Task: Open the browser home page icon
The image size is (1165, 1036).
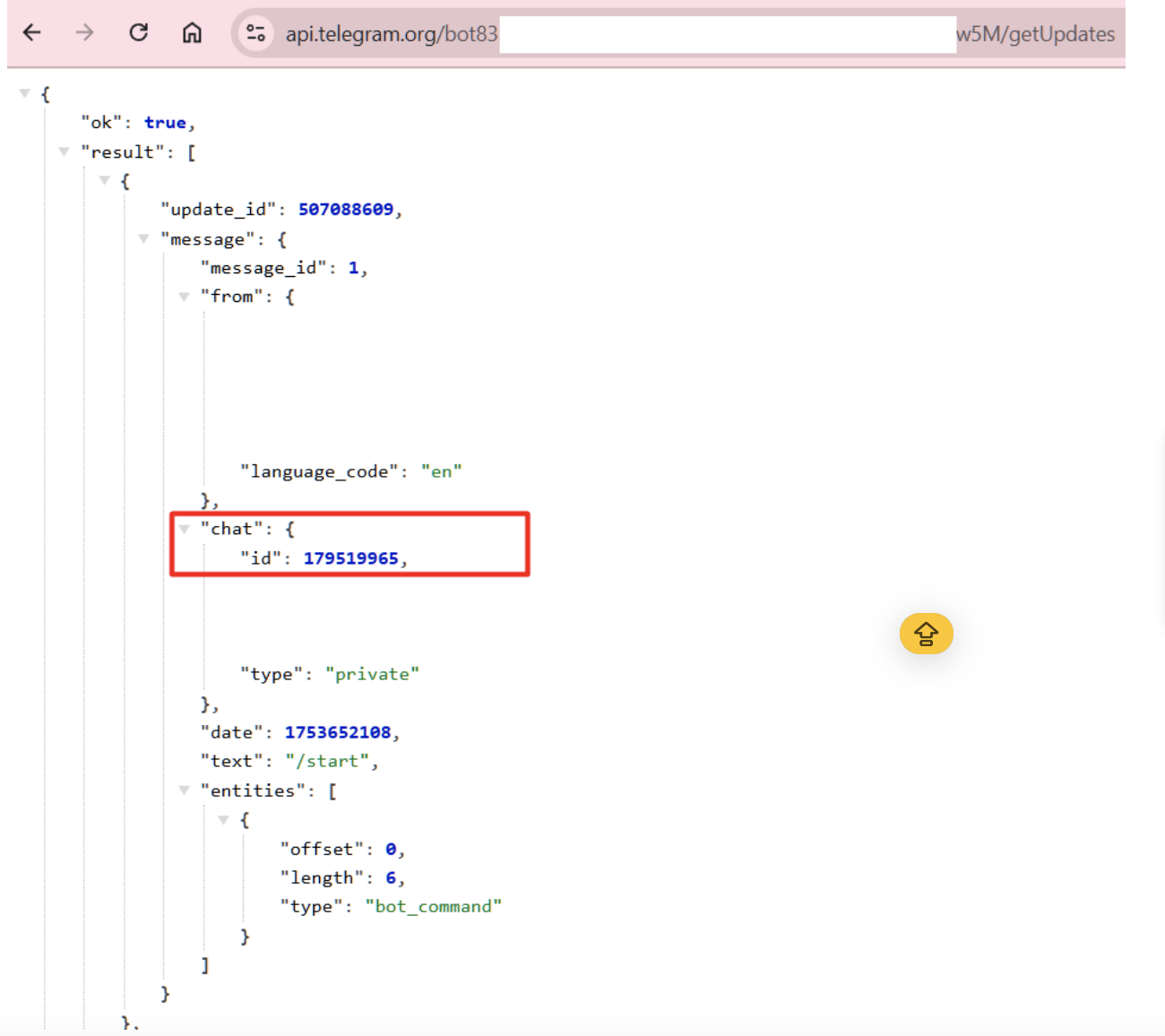Action: [192, 33]
